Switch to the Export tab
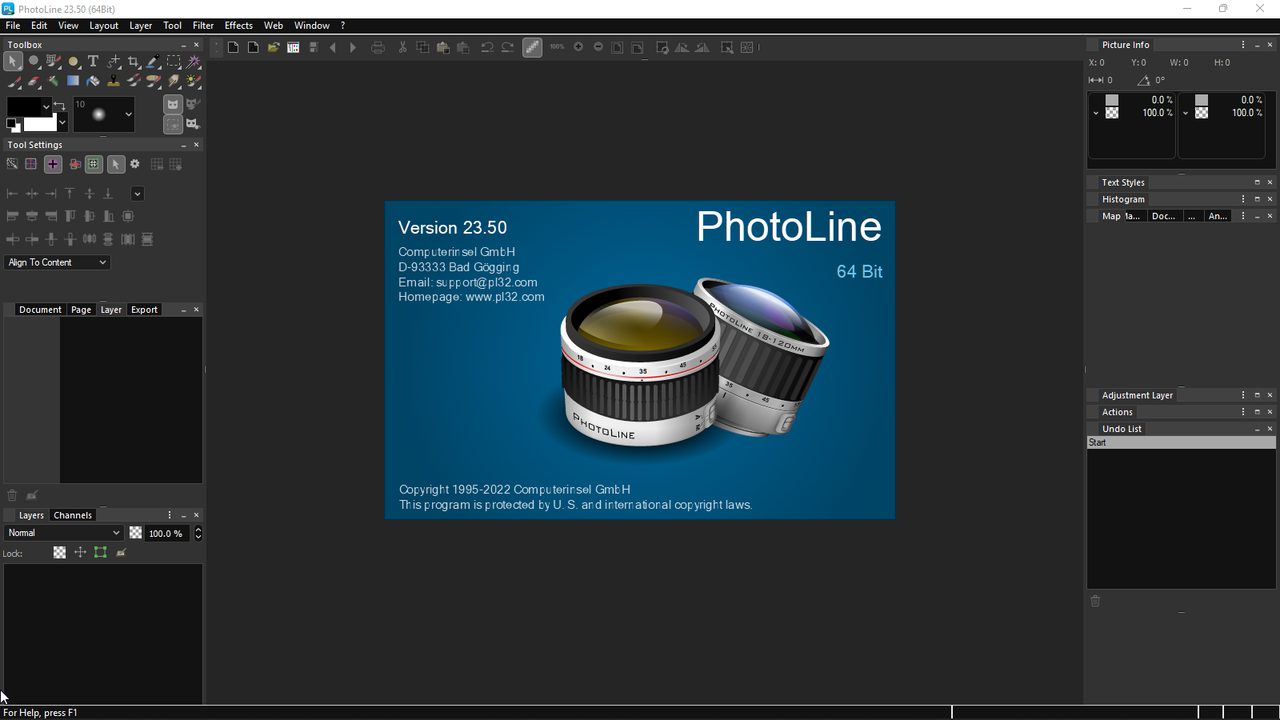 pos(144,310)
